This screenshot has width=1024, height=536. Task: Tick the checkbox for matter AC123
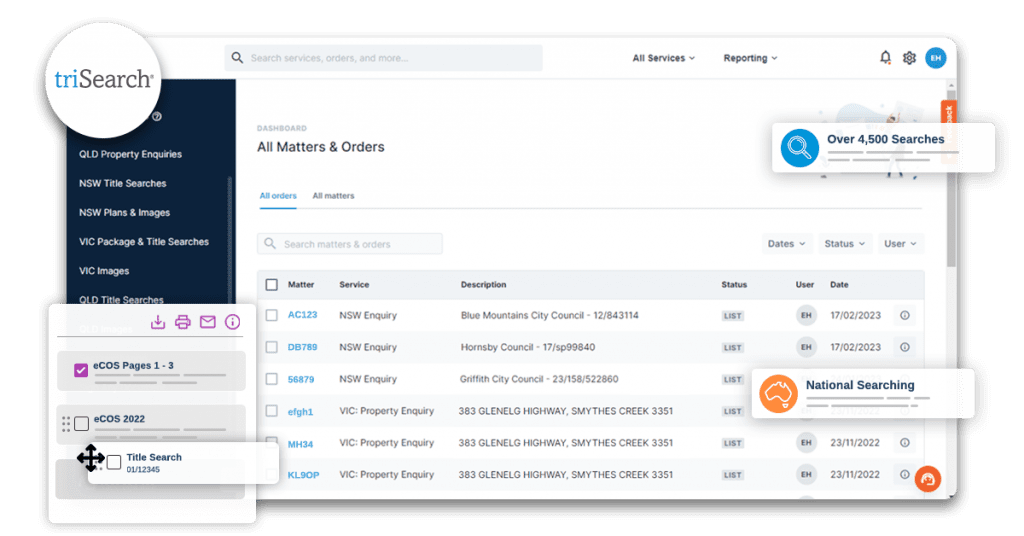click(x=272, y=315)
